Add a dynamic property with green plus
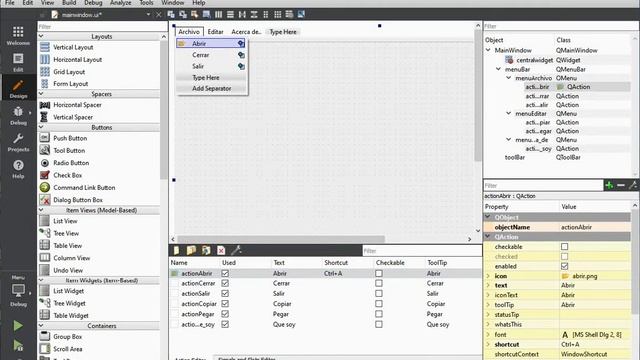The height and width of the screenshot is (360, 640). click(609, 185)
